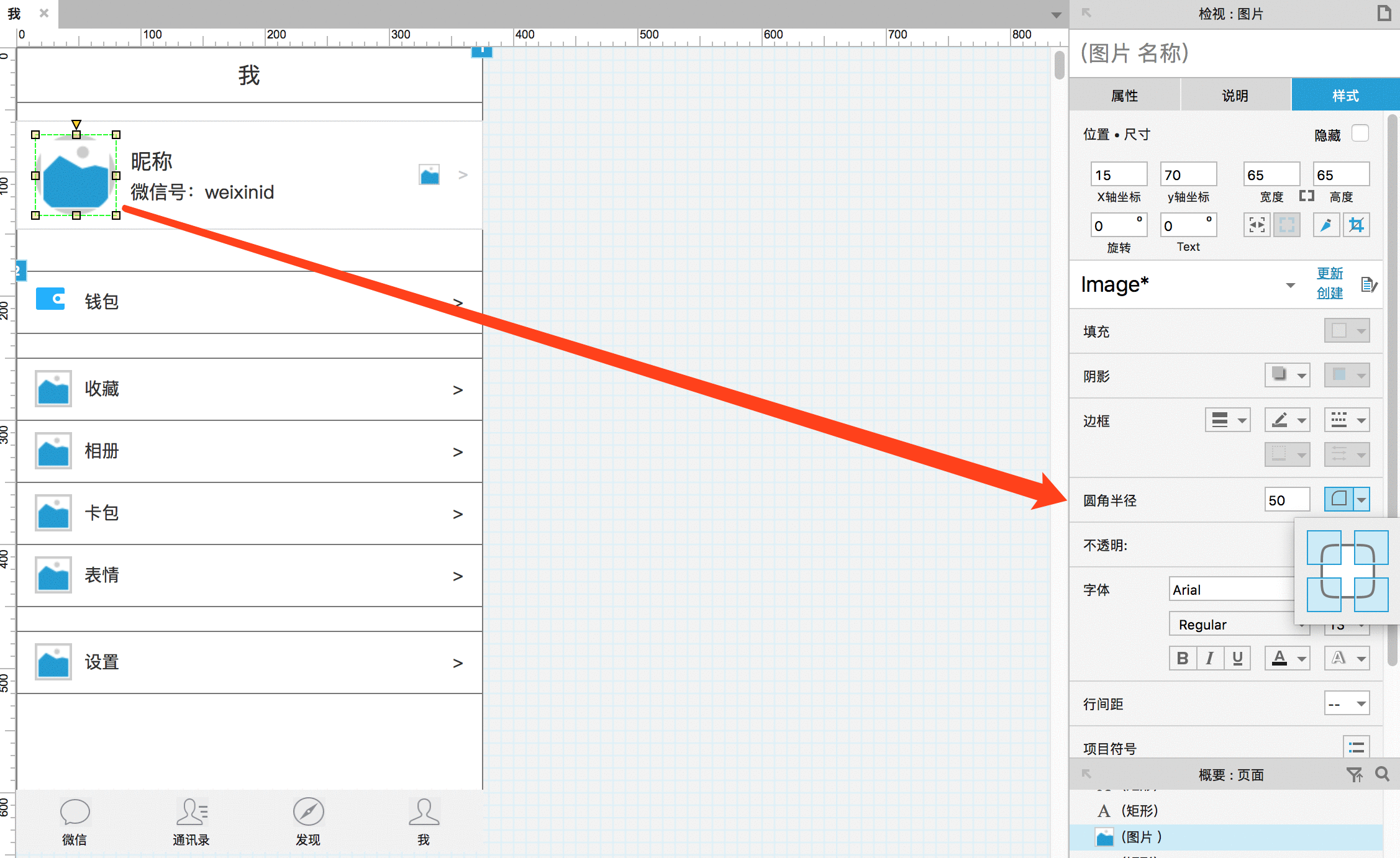The height and width of the screenshot is (858, 1400).
Task: Click the search icon in 概要 panel
Action: (x=1382, y=774)
